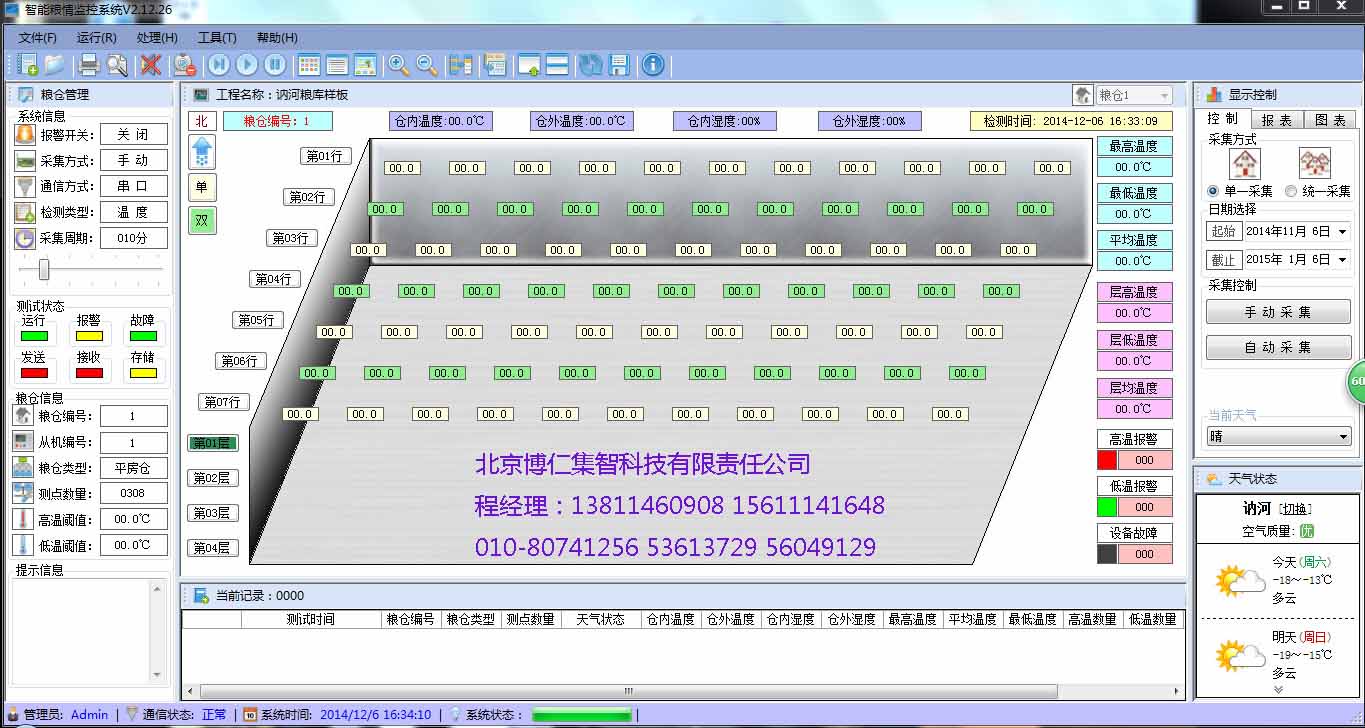Viewport: 1365px width, 728px height.
Task: Click the play icon in the toolbar
Action: point(246,65)
